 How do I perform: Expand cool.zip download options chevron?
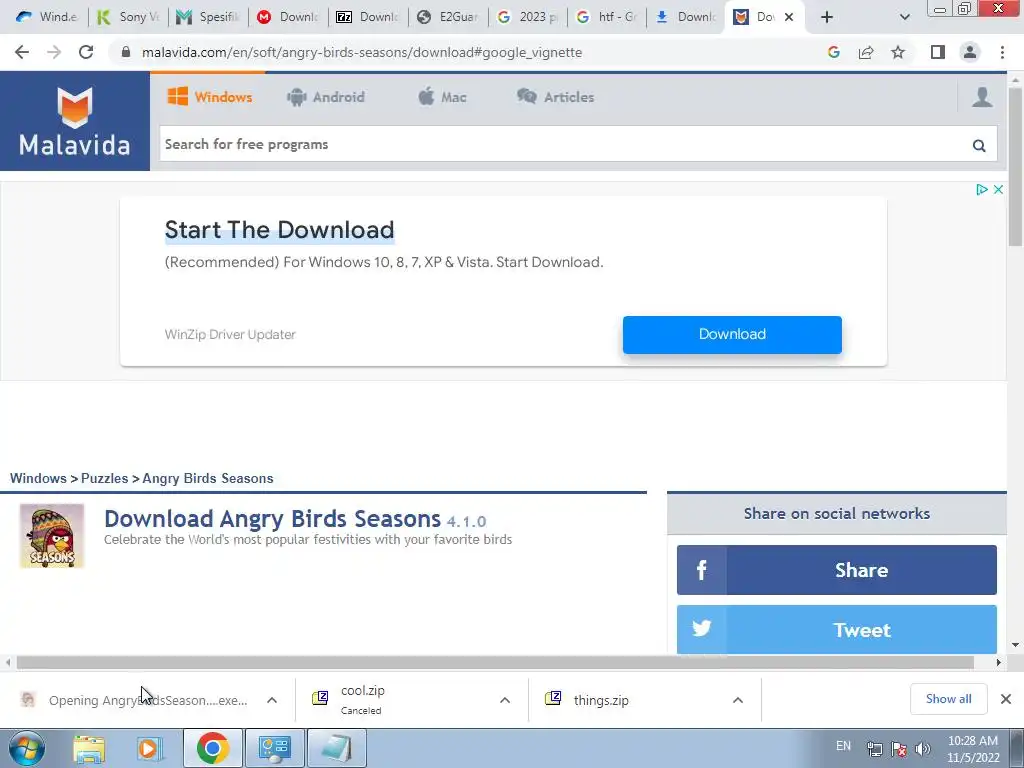pos(505,700)
